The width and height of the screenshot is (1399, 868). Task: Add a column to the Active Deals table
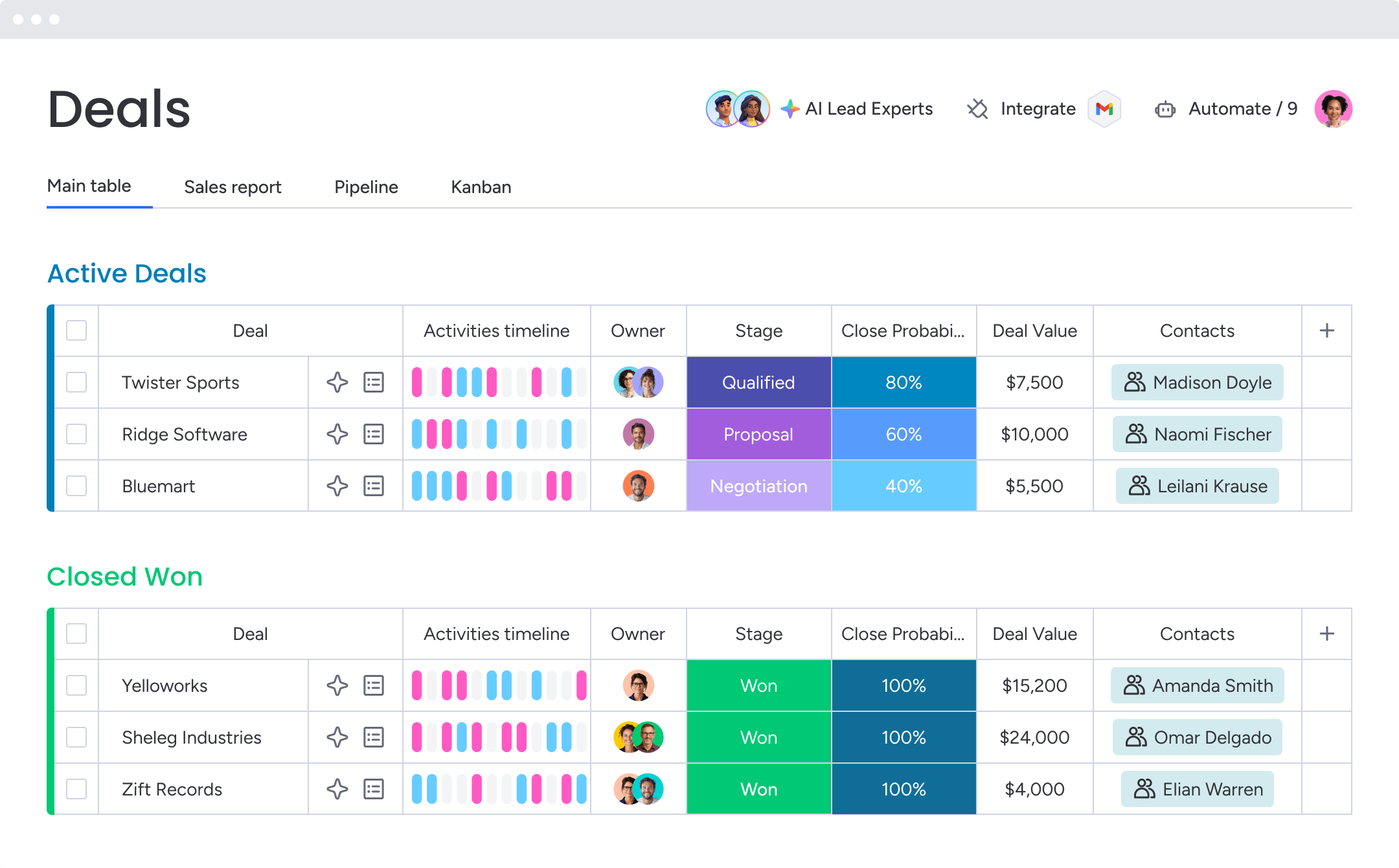click(x=1326, y=330)
